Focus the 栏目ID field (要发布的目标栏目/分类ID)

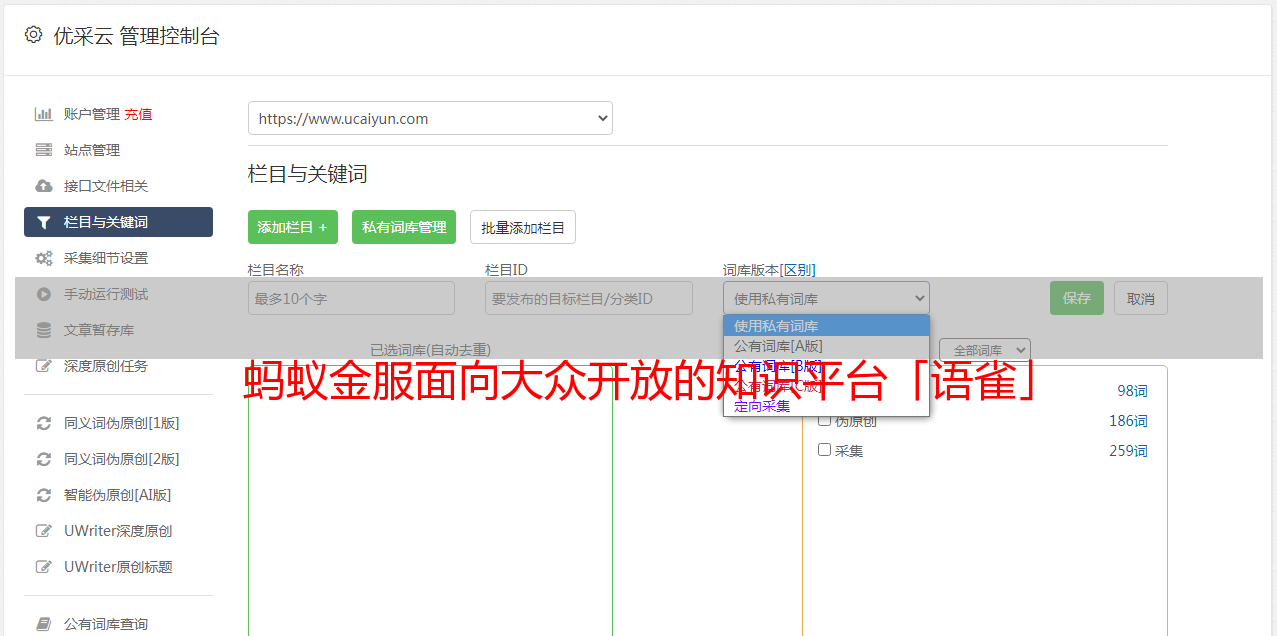click(x=589, y=298)
